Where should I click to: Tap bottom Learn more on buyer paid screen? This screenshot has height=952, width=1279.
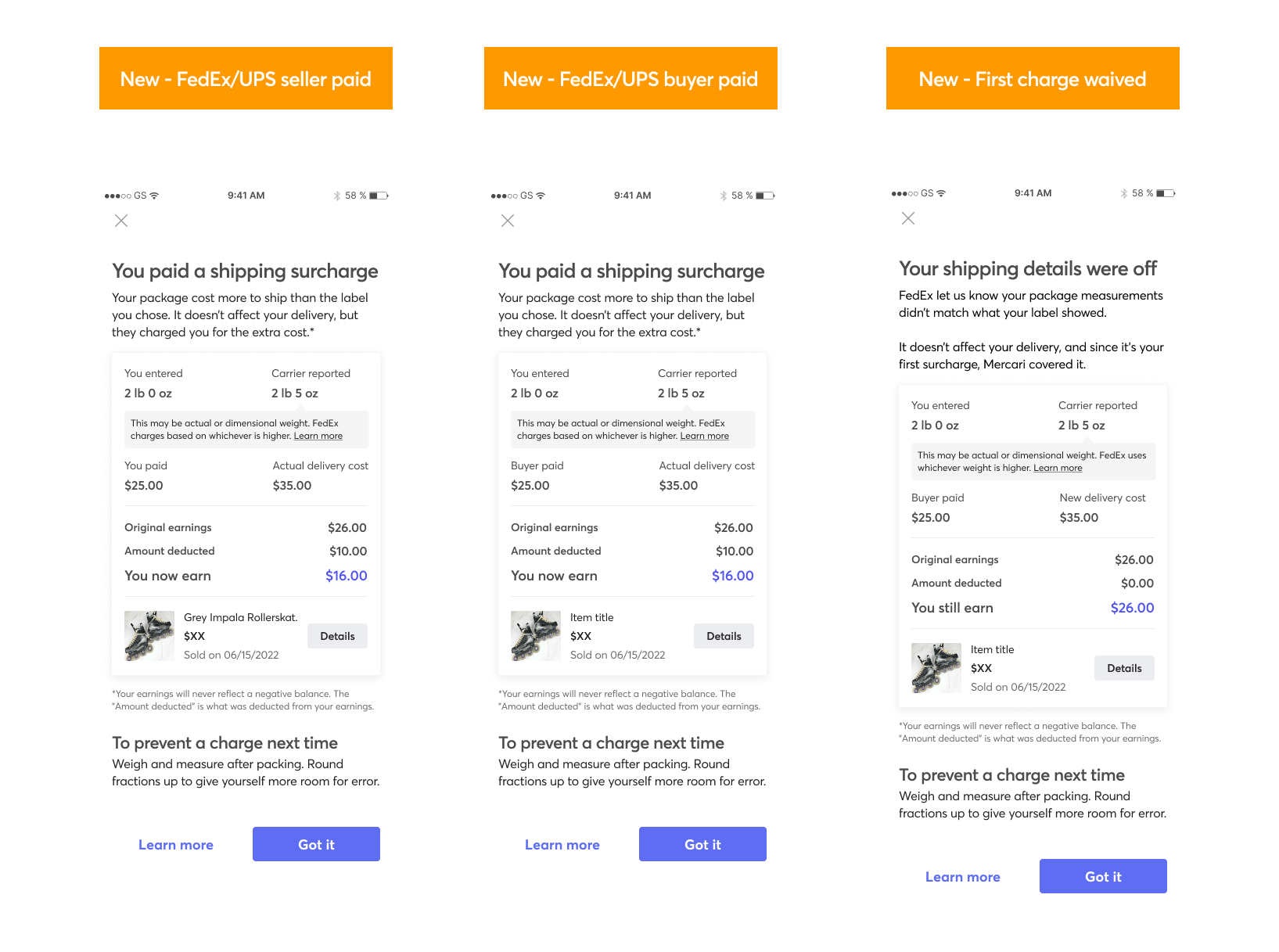(x=562, y=845)
